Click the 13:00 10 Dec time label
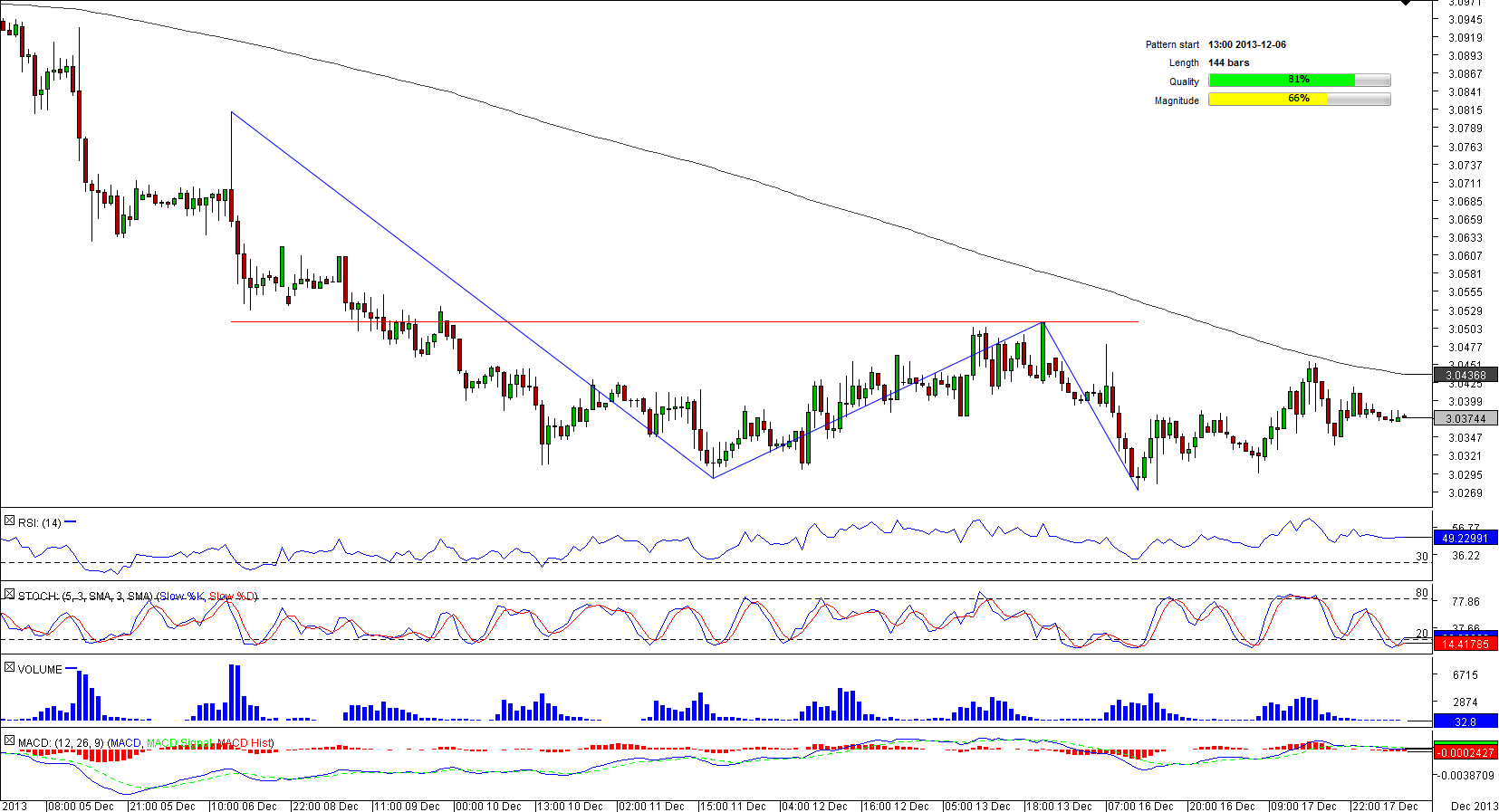1499x812 pixels. [569, 806]
